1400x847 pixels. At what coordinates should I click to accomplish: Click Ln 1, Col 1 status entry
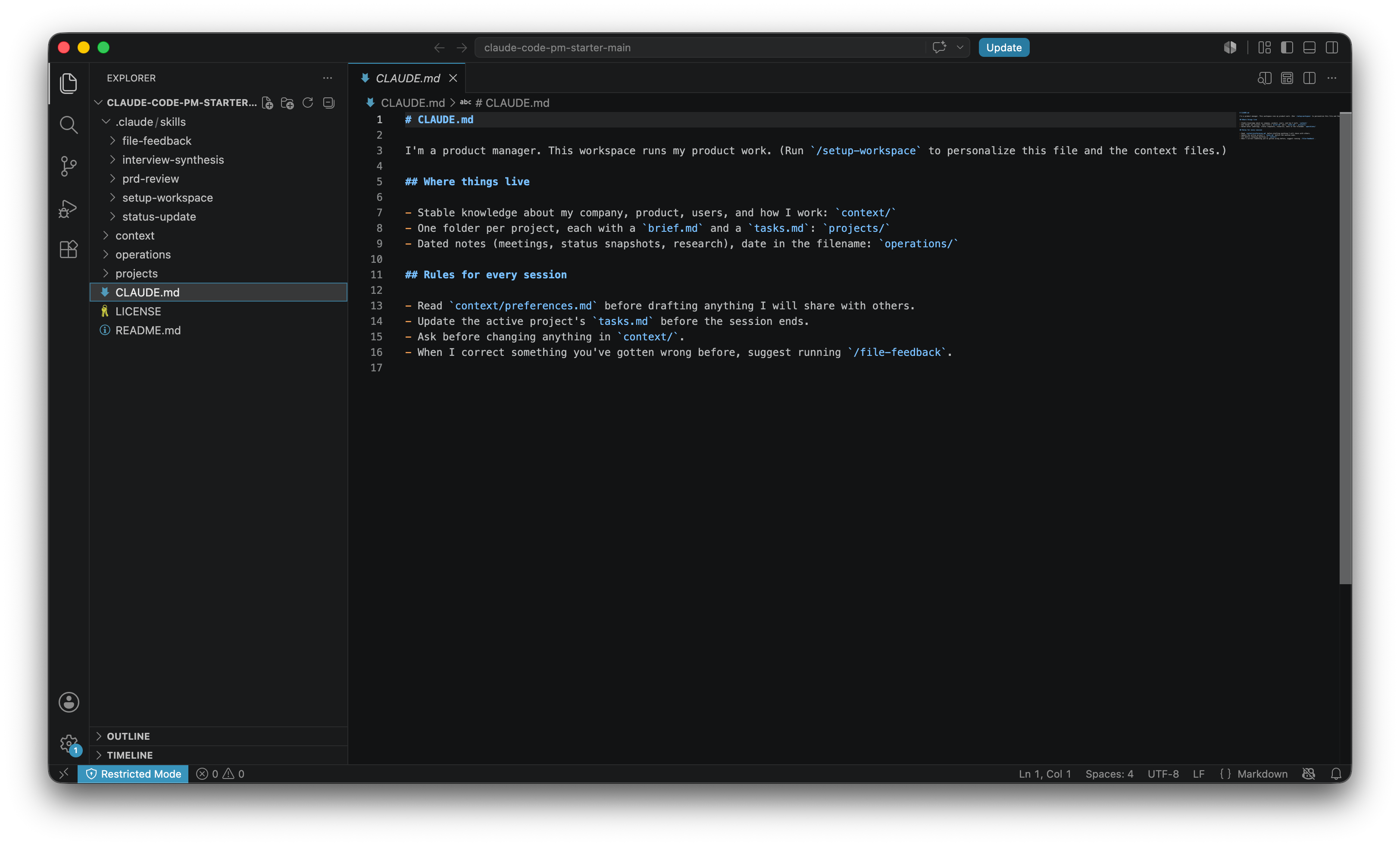point(1044,774)
